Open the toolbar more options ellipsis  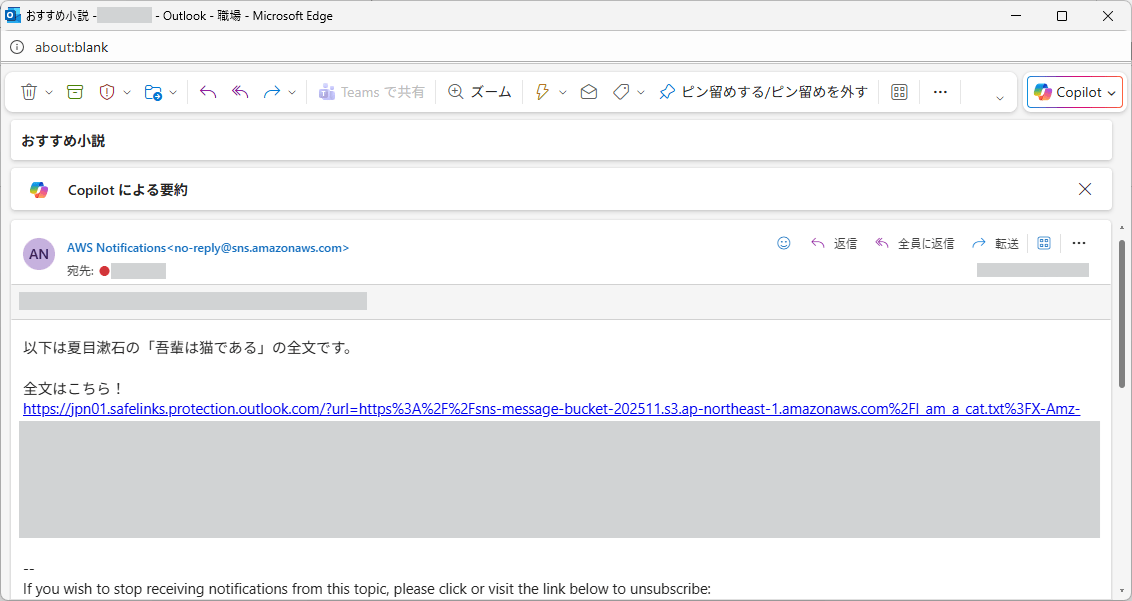tap(940, 92)
